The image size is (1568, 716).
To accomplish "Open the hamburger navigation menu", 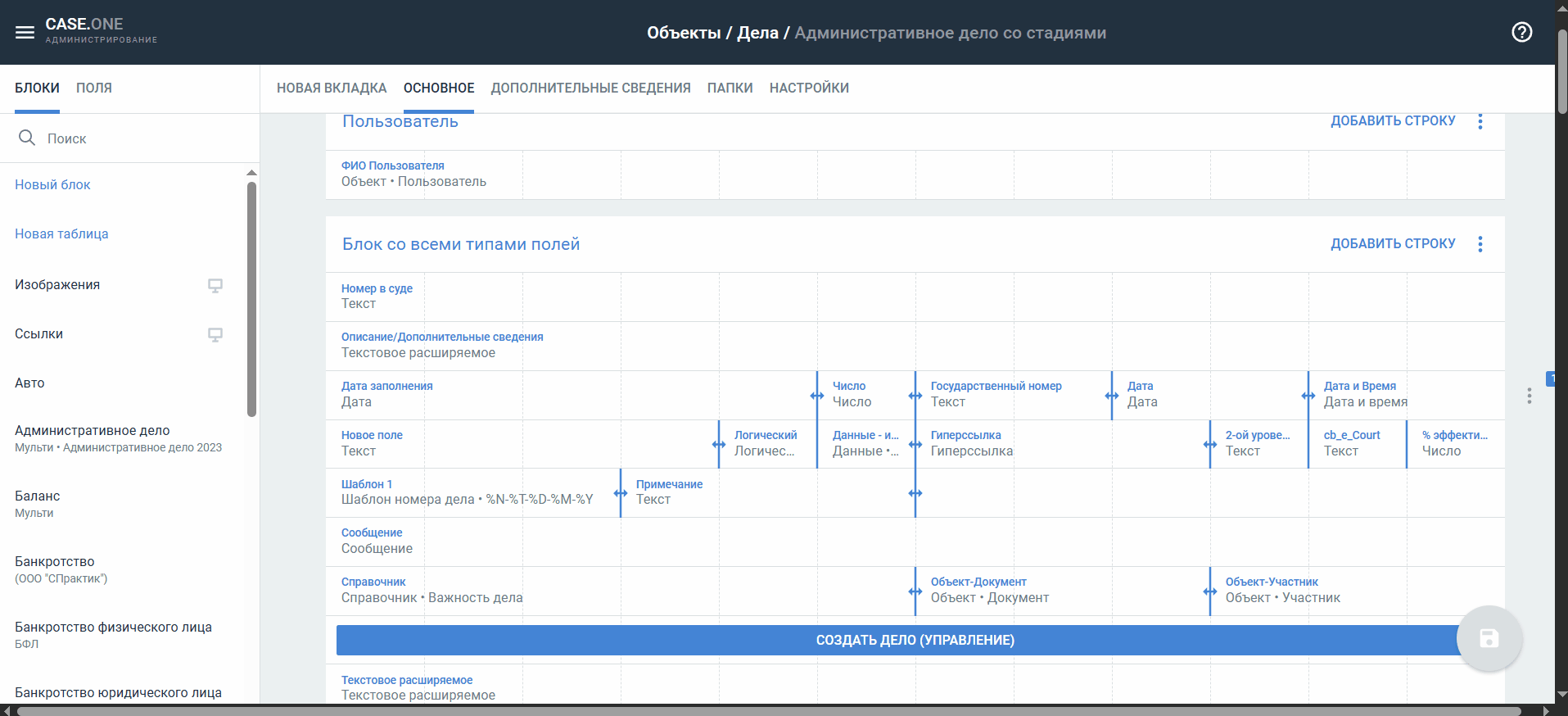I will pos(25,33).
